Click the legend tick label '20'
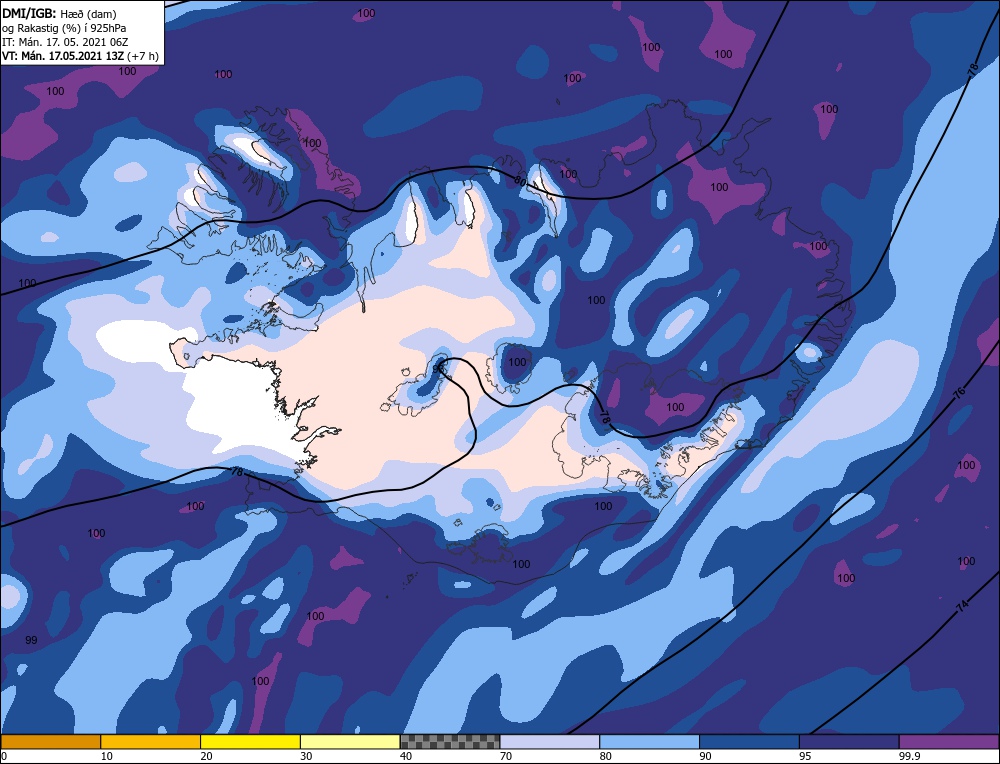The width and height of the screenshot is (1000, 764). (x=207, y=756)
